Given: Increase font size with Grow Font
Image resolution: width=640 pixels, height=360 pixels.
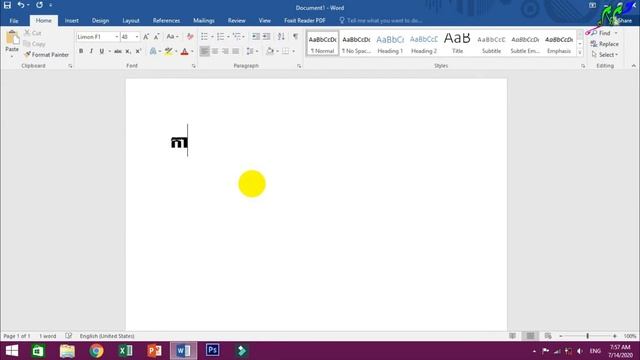Looking at the screenshot, I should click(x=146, y=37).
